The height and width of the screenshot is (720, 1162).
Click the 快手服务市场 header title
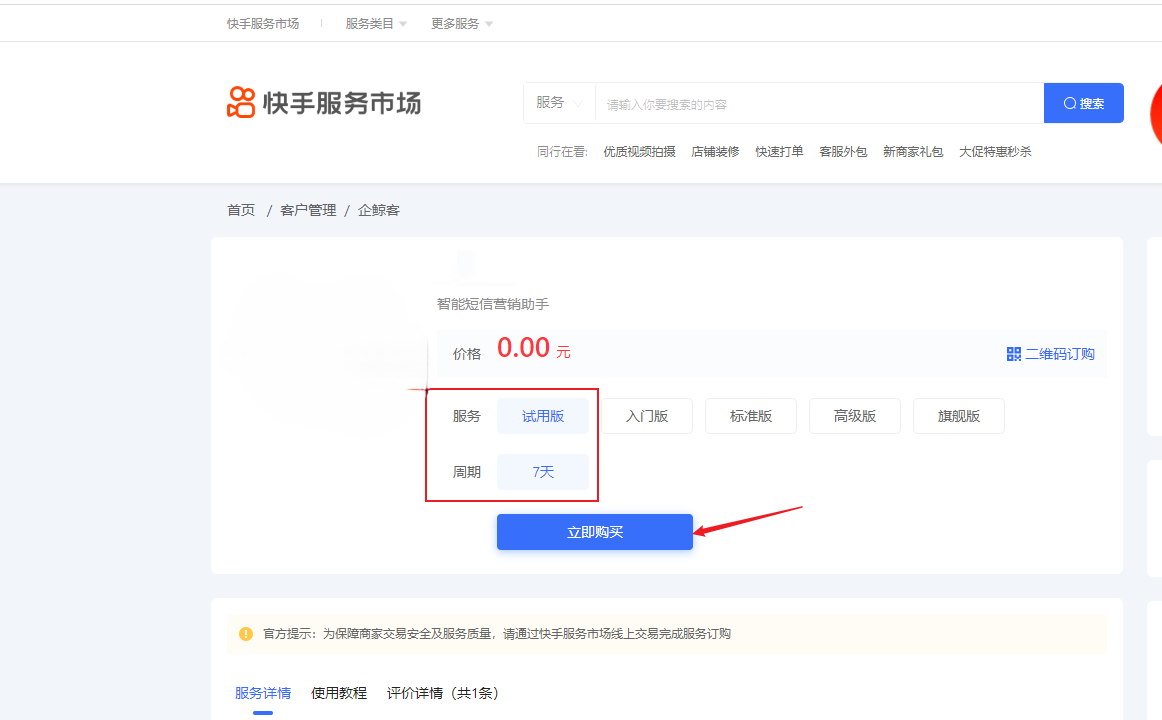click(342, 103)
